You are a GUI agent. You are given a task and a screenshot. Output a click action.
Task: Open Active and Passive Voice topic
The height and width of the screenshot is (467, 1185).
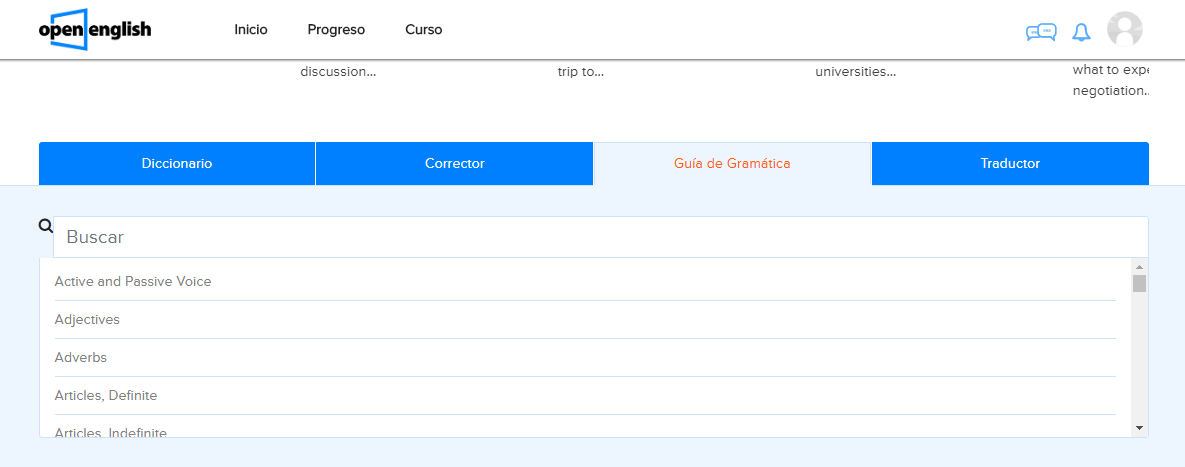(x=133, y=282)
